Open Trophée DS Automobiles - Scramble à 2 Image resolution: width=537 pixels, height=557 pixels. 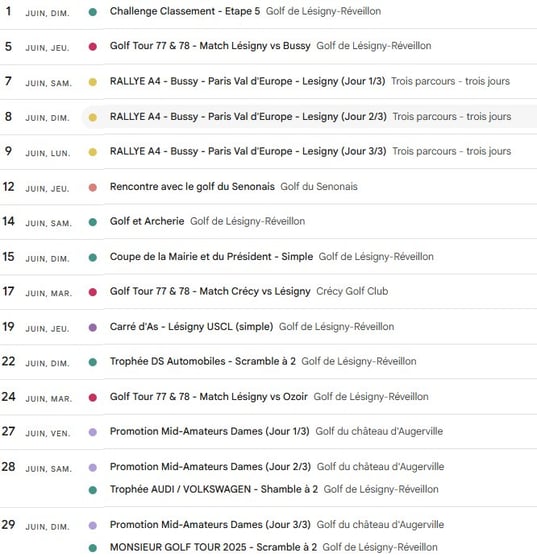tap(263, 361)
